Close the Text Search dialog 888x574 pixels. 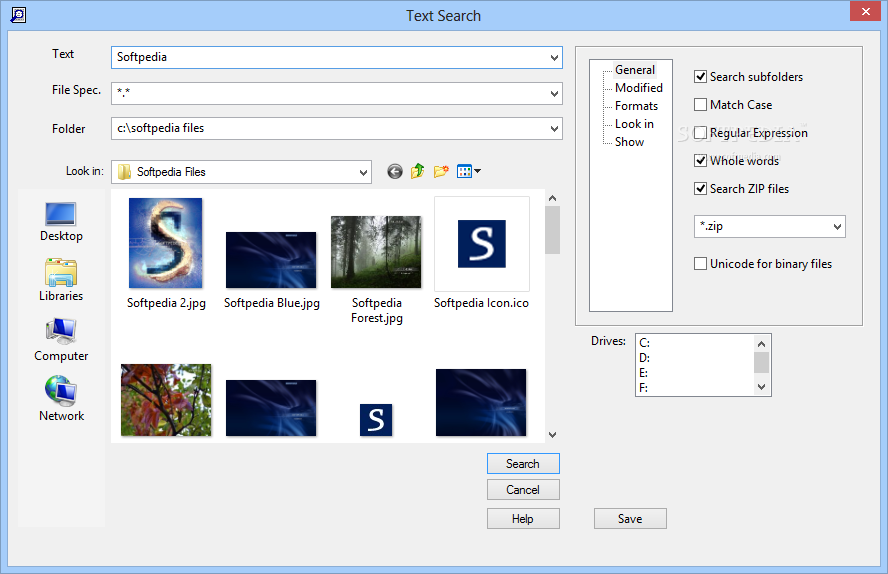click(865, 11)
